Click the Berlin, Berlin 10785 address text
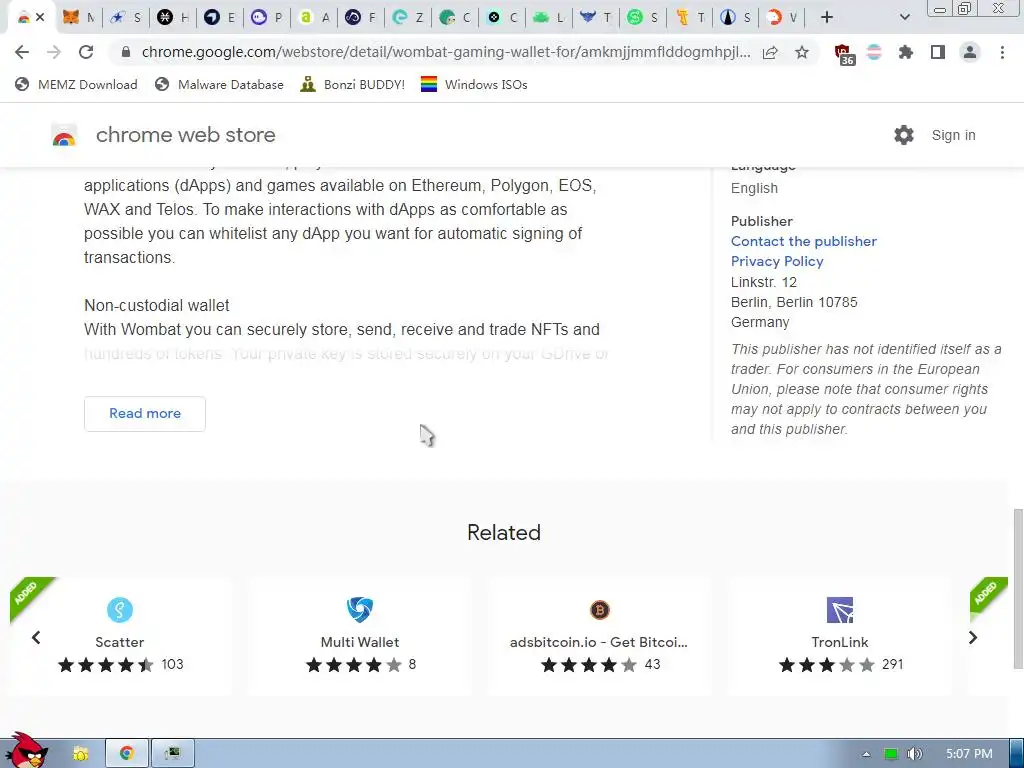1024x768 pixels. pyautogui.click(x=794, y=302)
